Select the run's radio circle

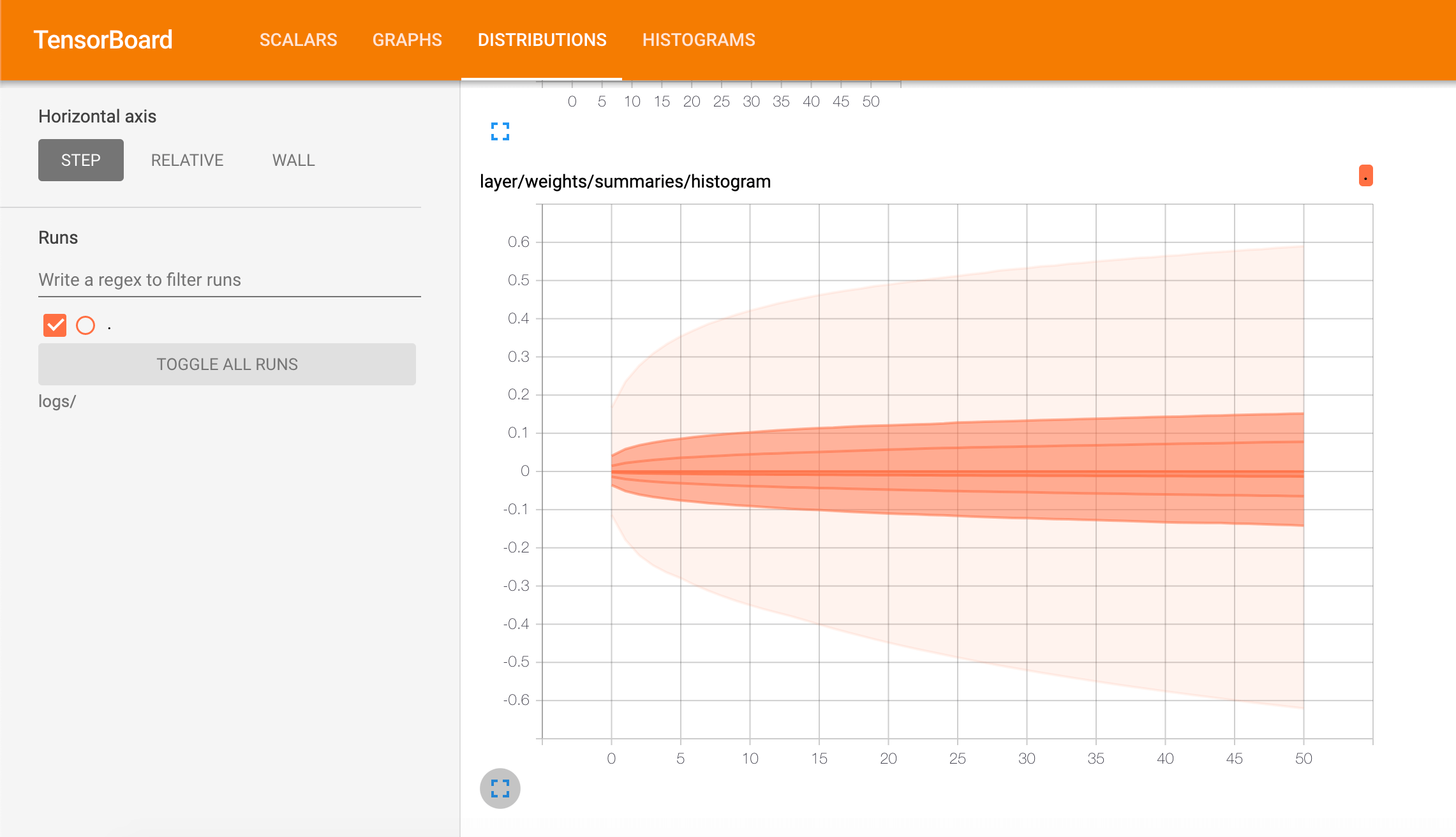[x=85, y=325]
